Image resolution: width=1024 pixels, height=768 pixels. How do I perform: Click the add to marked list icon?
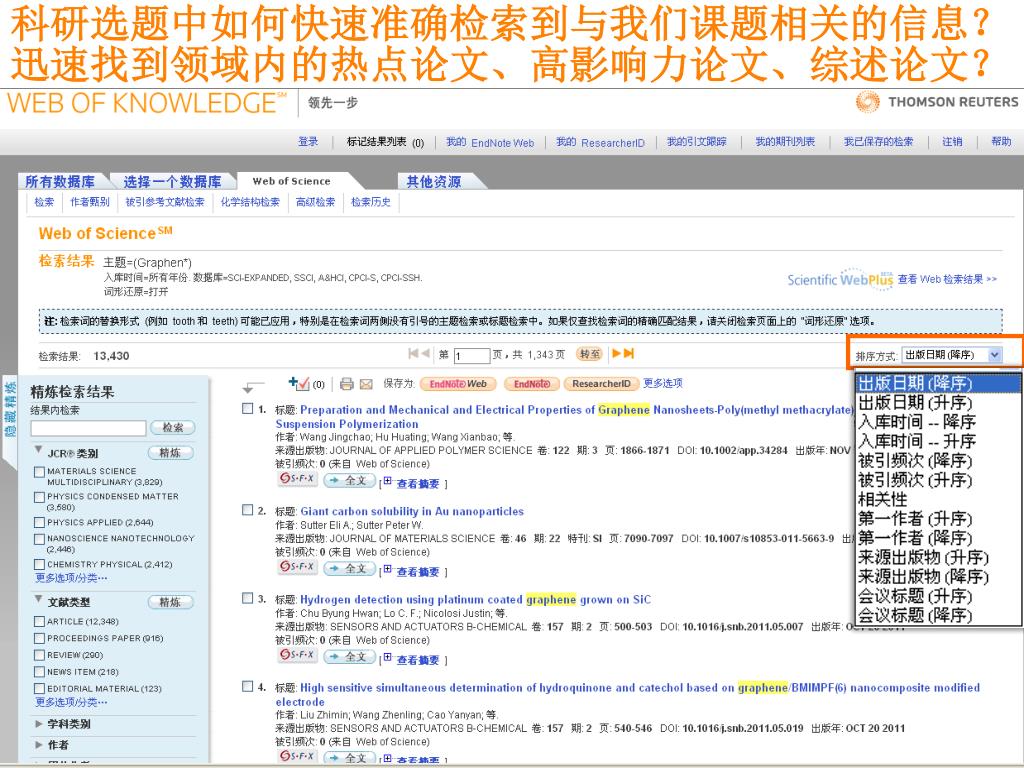(298, 383)
